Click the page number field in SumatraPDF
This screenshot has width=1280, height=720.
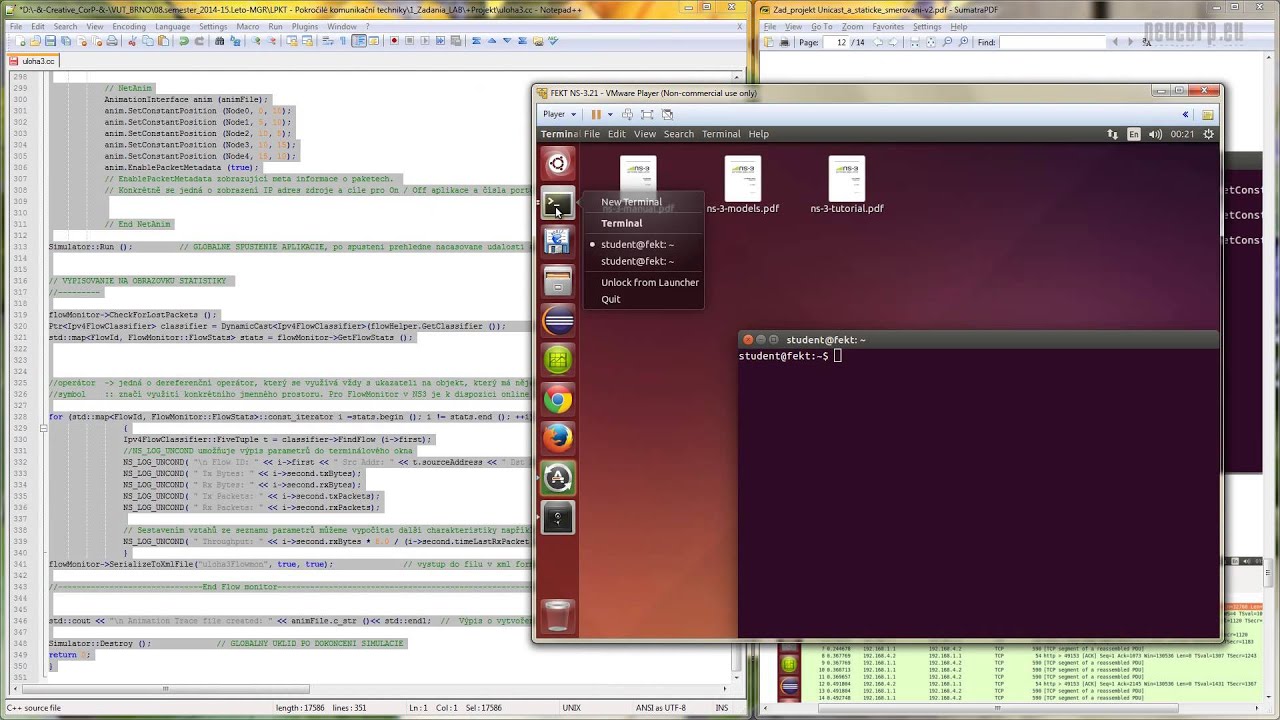point(837,42)
